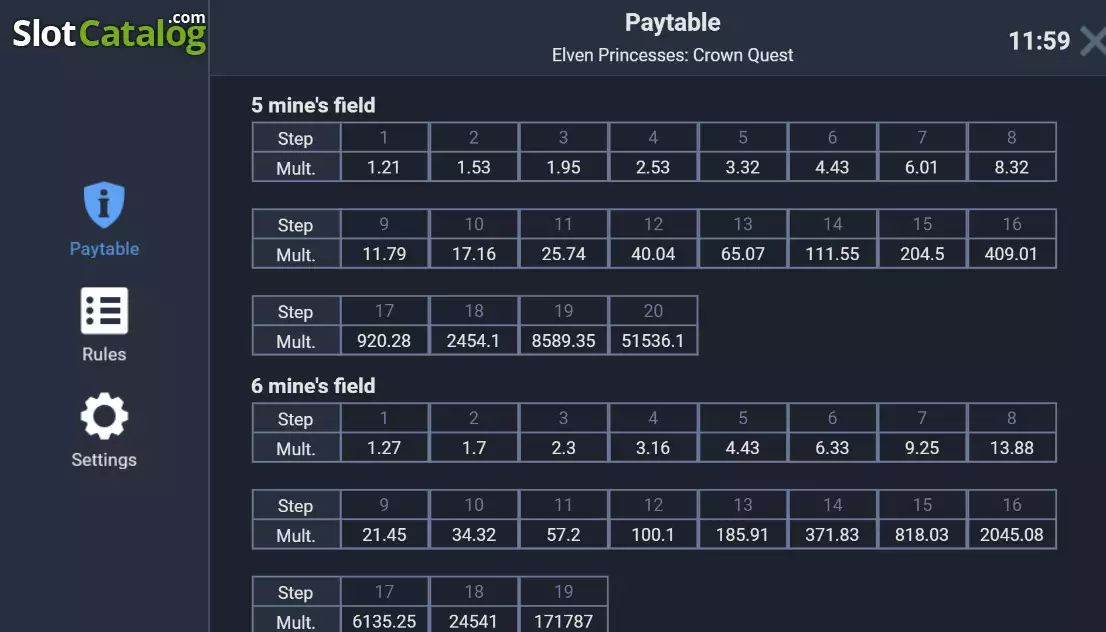Open the Settings gear icon
The height and width of the screenshot is (632, 1106).
click(x=104, y=415)
